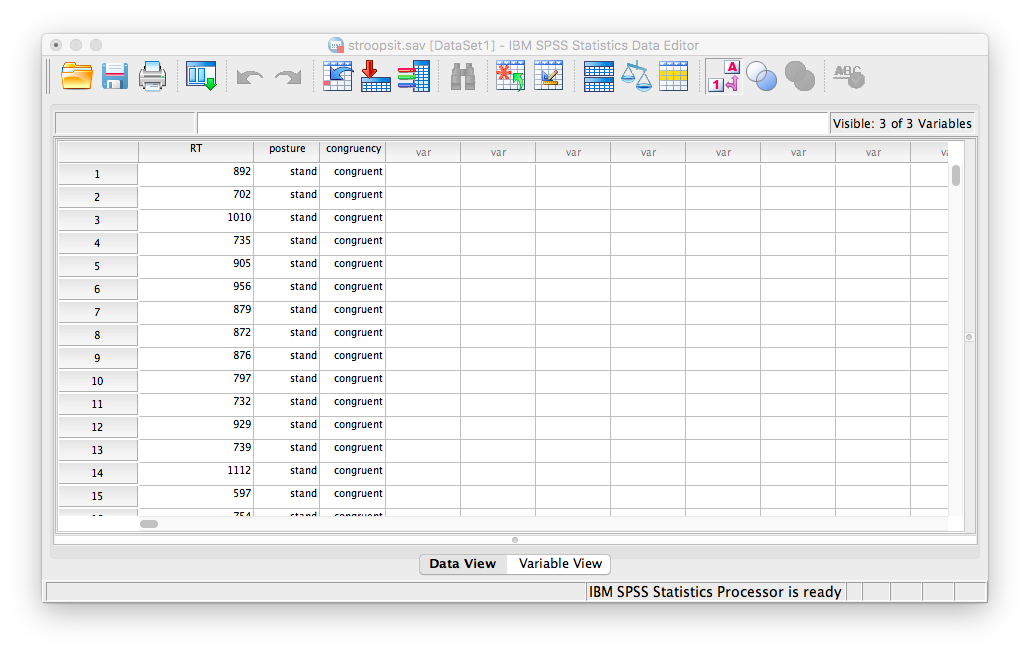Click the vertical scrollbar thumb
This screenshot has height=653, width=1030.
click(x=956, y=175)
